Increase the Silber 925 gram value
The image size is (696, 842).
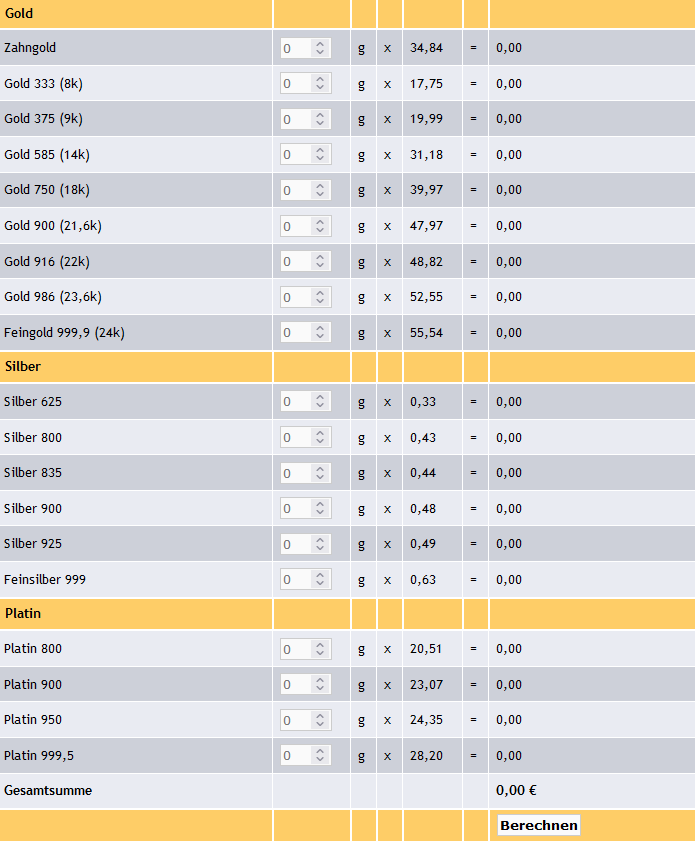[x=320, y=540]
